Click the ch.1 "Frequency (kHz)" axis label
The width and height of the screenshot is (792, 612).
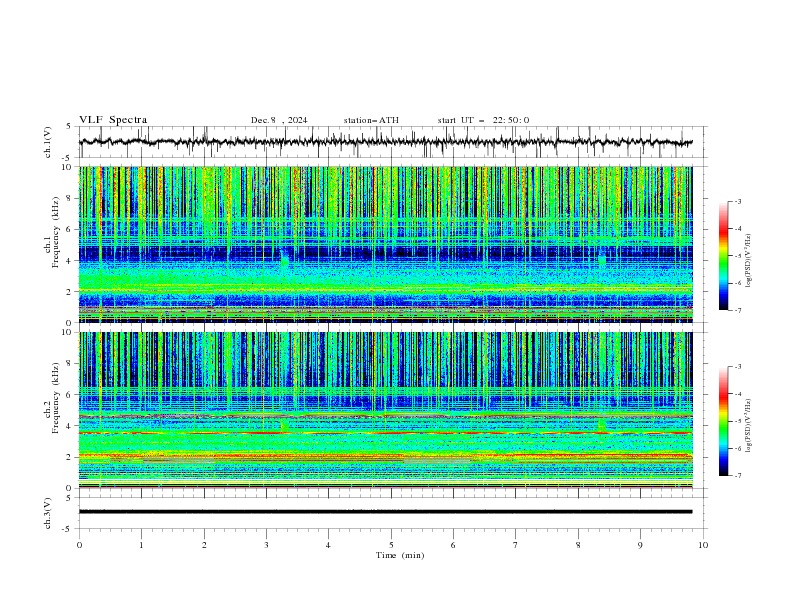(55, 232)
